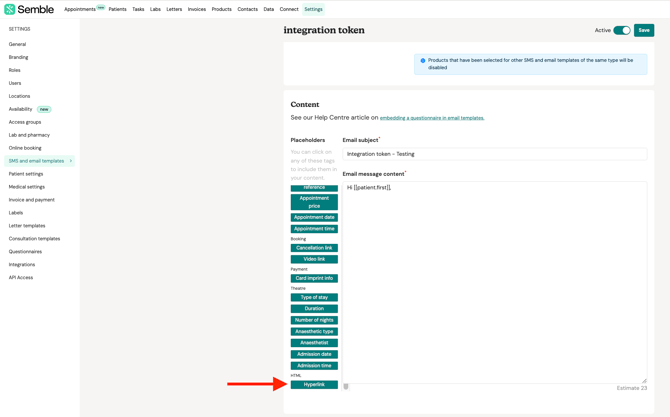This screenshot has width=670, height=417.
Task: Open Roles settings
Action: coord(15,70)
